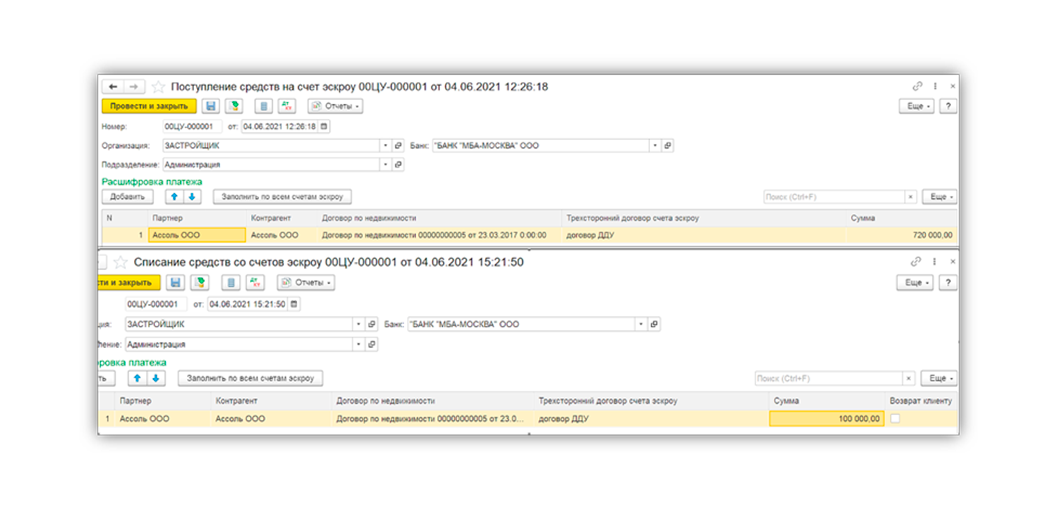The image size is (1057, 507).
Task: Expand Банк dropdown arrow in Поступление window
Action: tap(655, 146)
